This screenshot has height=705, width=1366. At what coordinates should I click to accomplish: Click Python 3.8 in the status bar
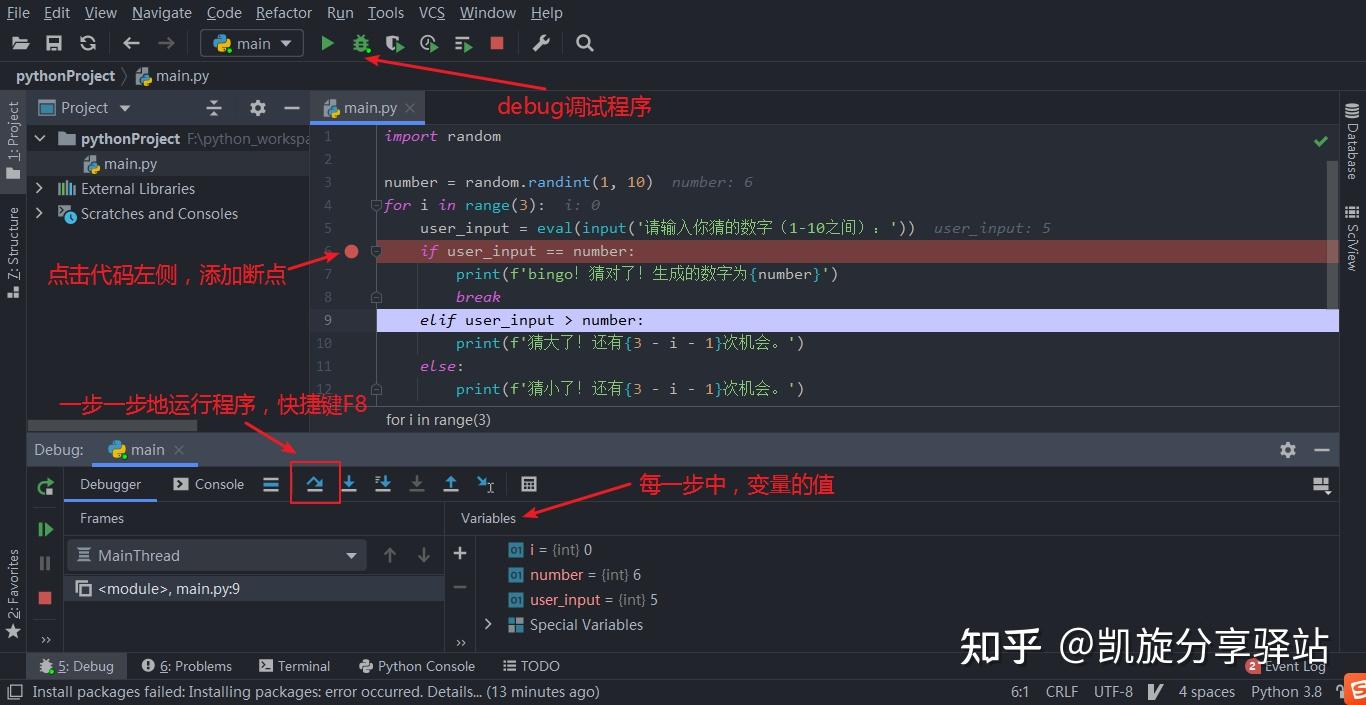click(1286, 691)
